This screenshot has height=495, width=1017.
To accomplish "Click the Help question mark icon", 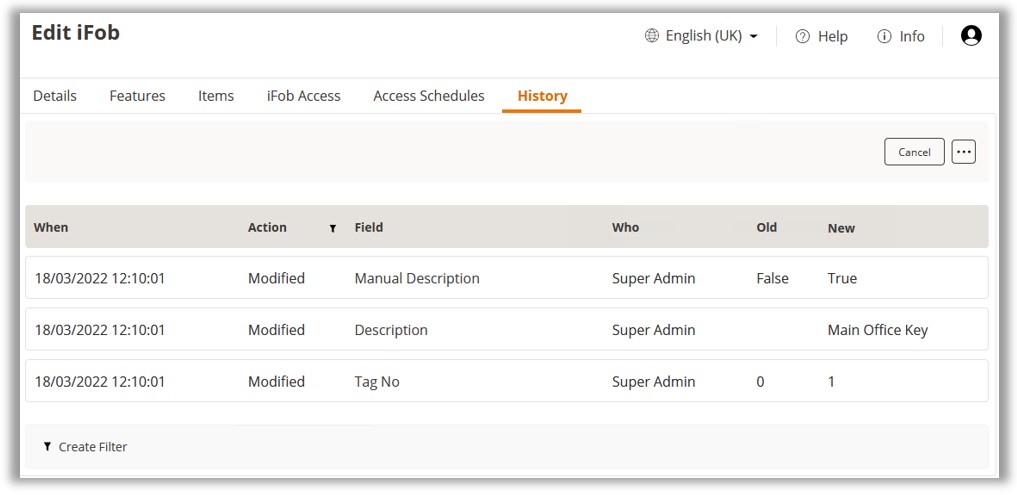I will [x=802, y=36].
